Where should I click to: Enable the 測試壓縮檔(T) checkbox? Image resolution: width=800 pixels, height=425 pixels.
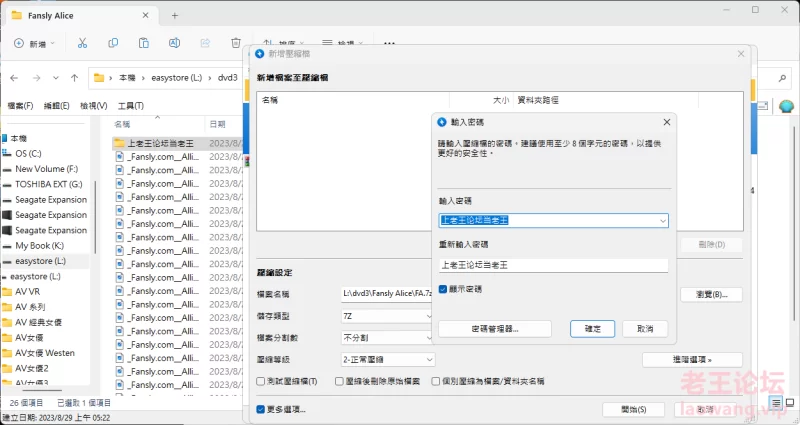click(x=263, y=381)
